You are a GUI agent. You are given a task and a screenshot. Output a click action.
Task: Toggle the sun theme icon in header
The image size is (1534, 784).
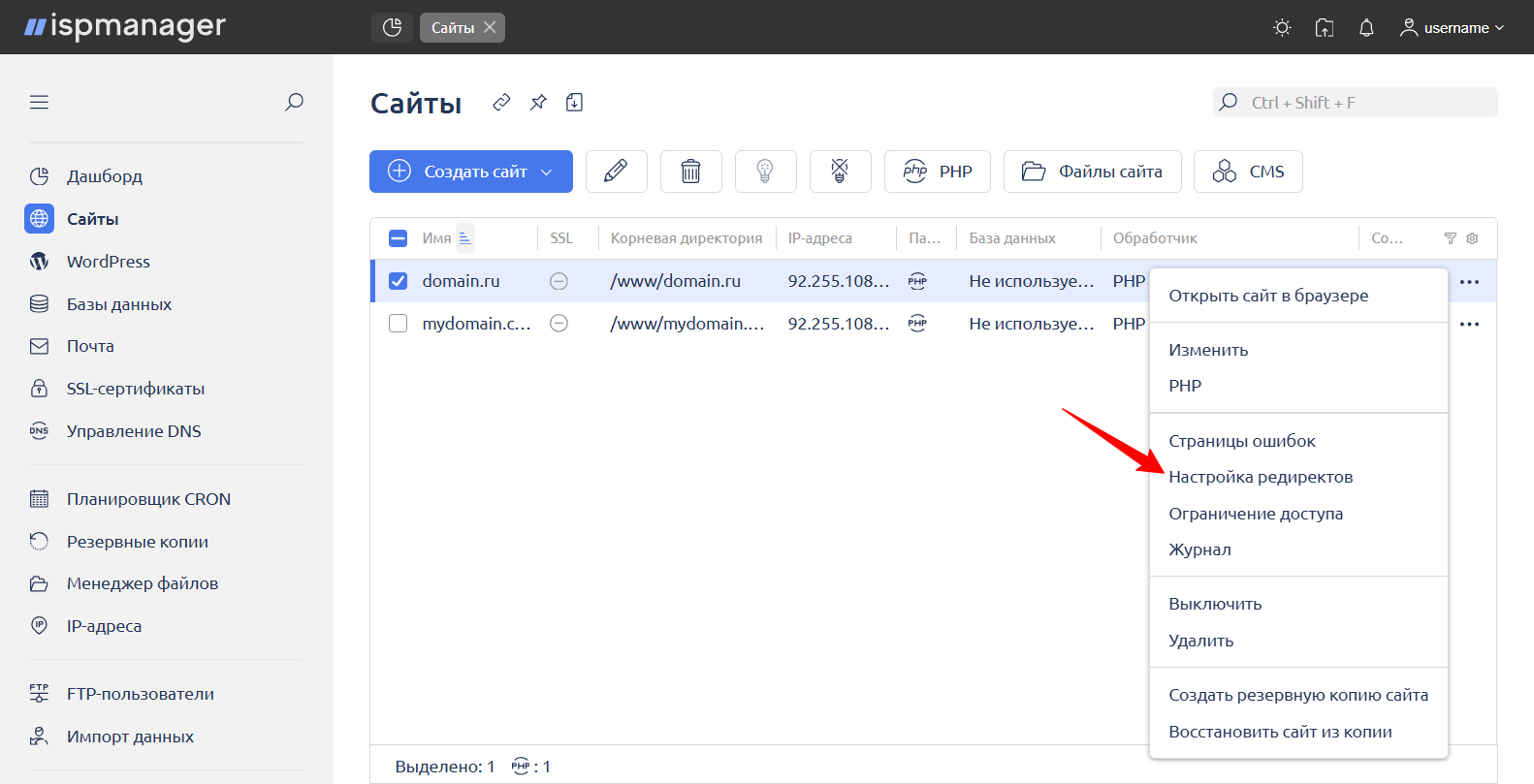tap(1282, 28)
